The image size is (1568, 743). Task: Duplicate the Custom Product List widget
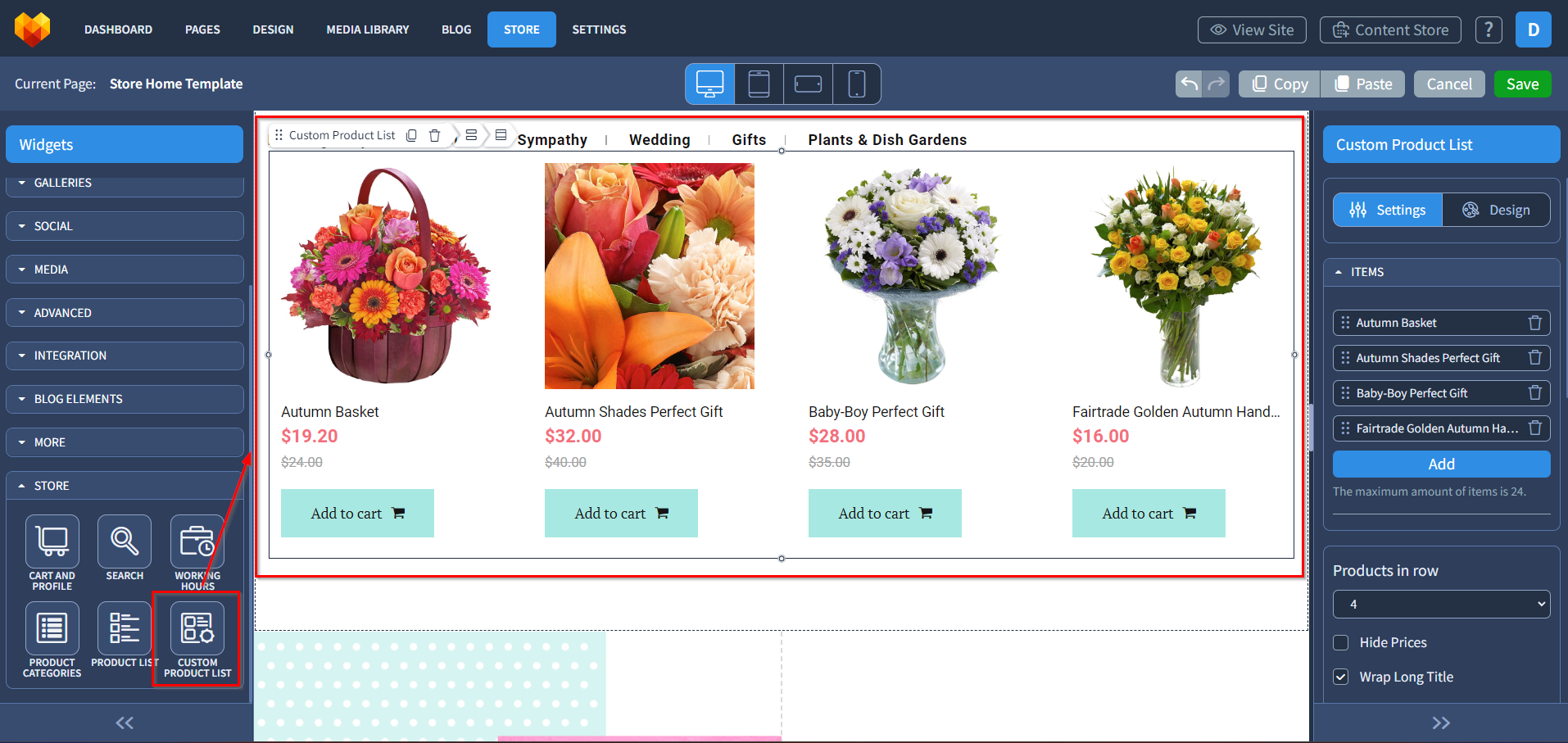point(412,135)
